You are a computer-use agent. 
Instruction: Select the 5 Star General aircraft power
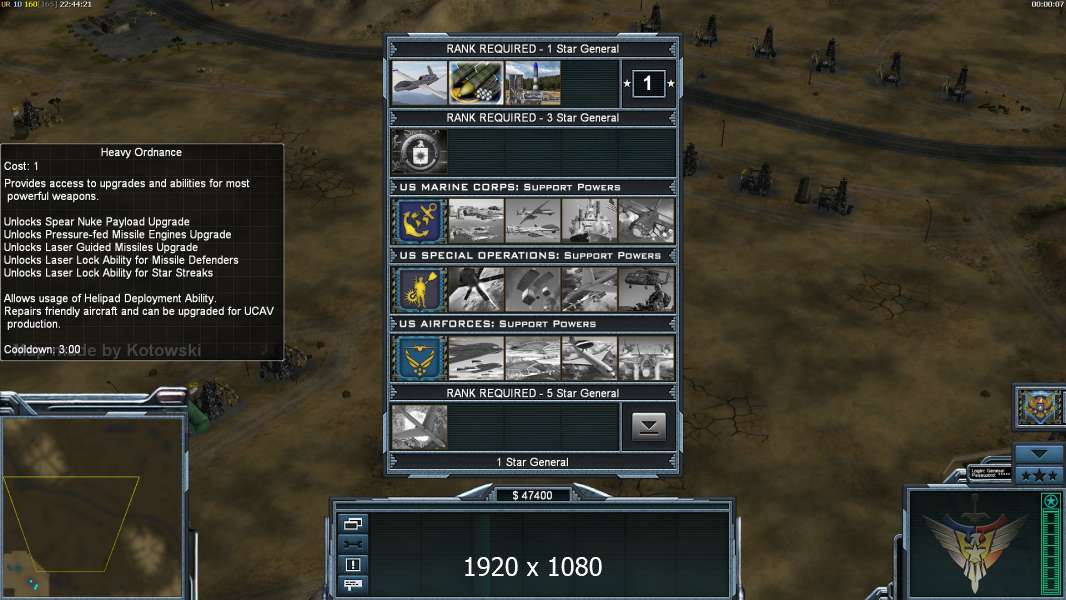[x=419, y=427]
